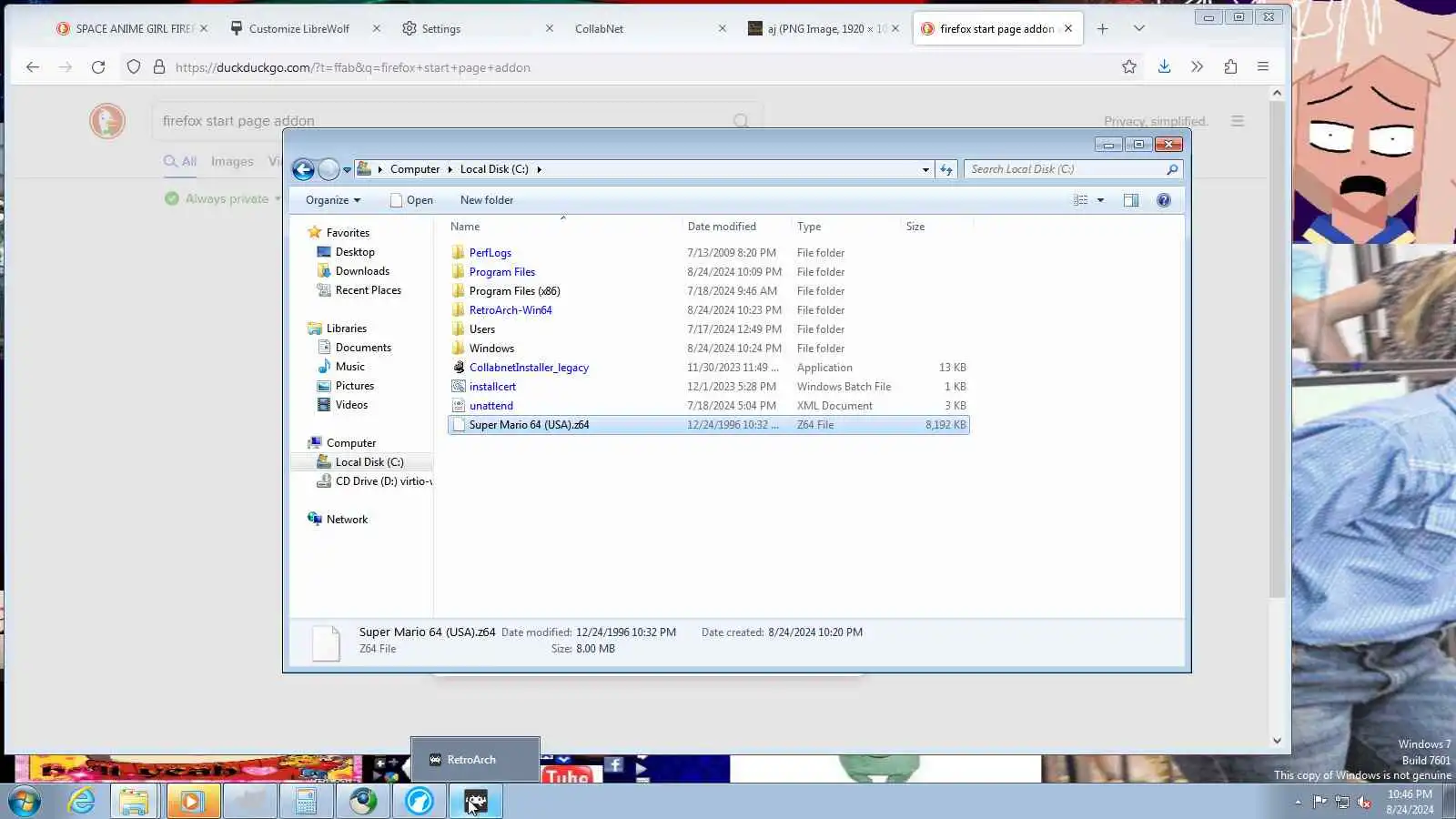Bookmark the DuckDuckGo page with the star
1456x819 pixels.
point(1129,66)
